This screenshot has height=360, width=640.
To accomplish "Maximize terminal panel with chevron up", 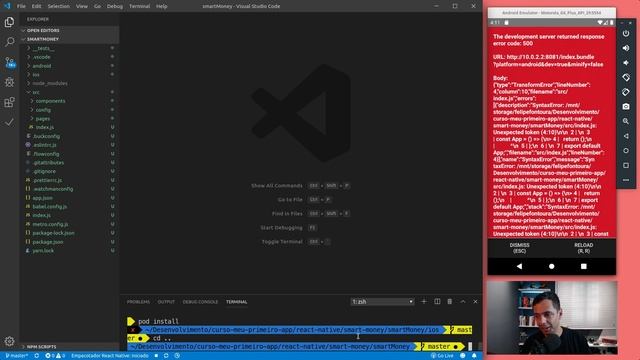I will tap(463, 302).
